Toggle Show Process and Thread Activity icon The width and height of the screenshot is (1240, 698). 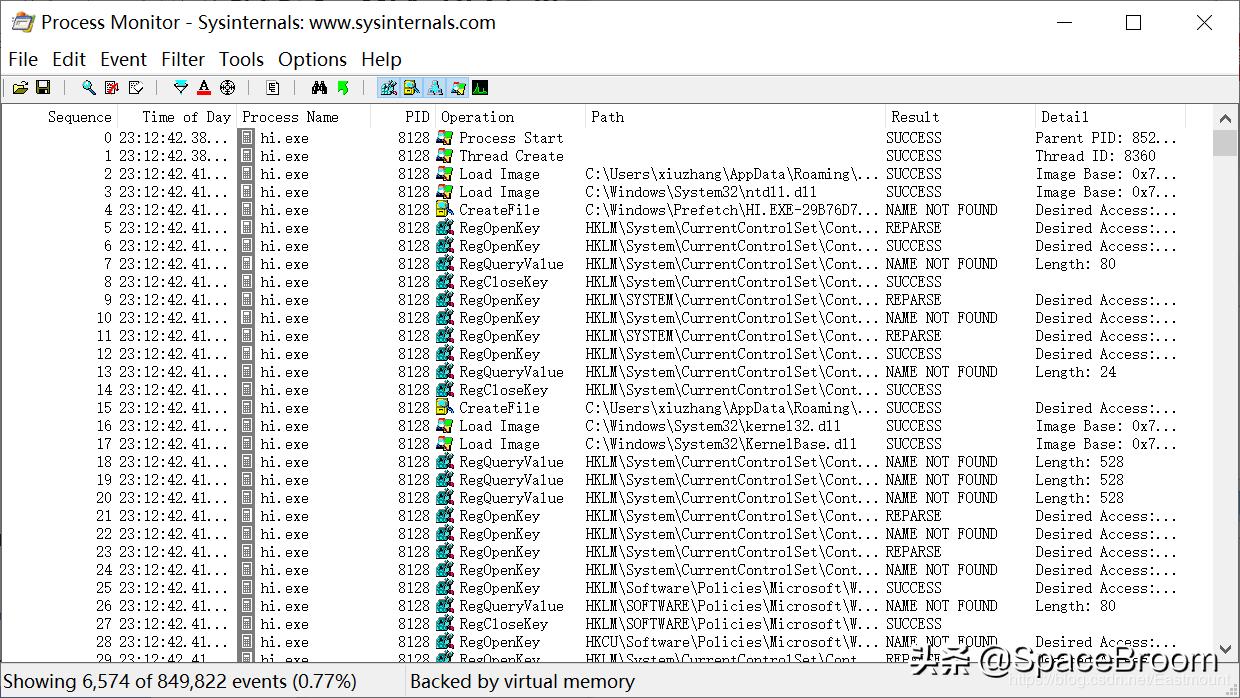click(458, 88)
